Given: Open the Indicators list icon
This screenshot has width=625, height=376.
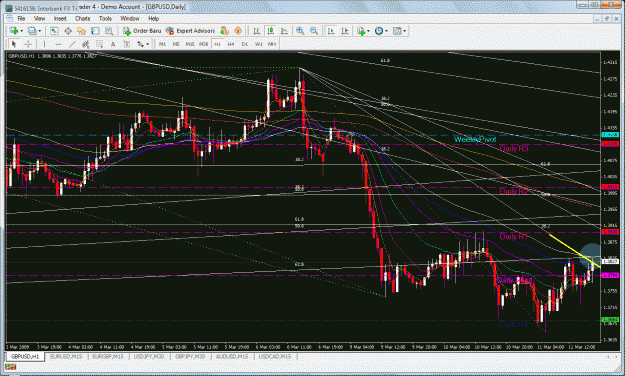Looking at the screenshot, I should coord(361,31).
